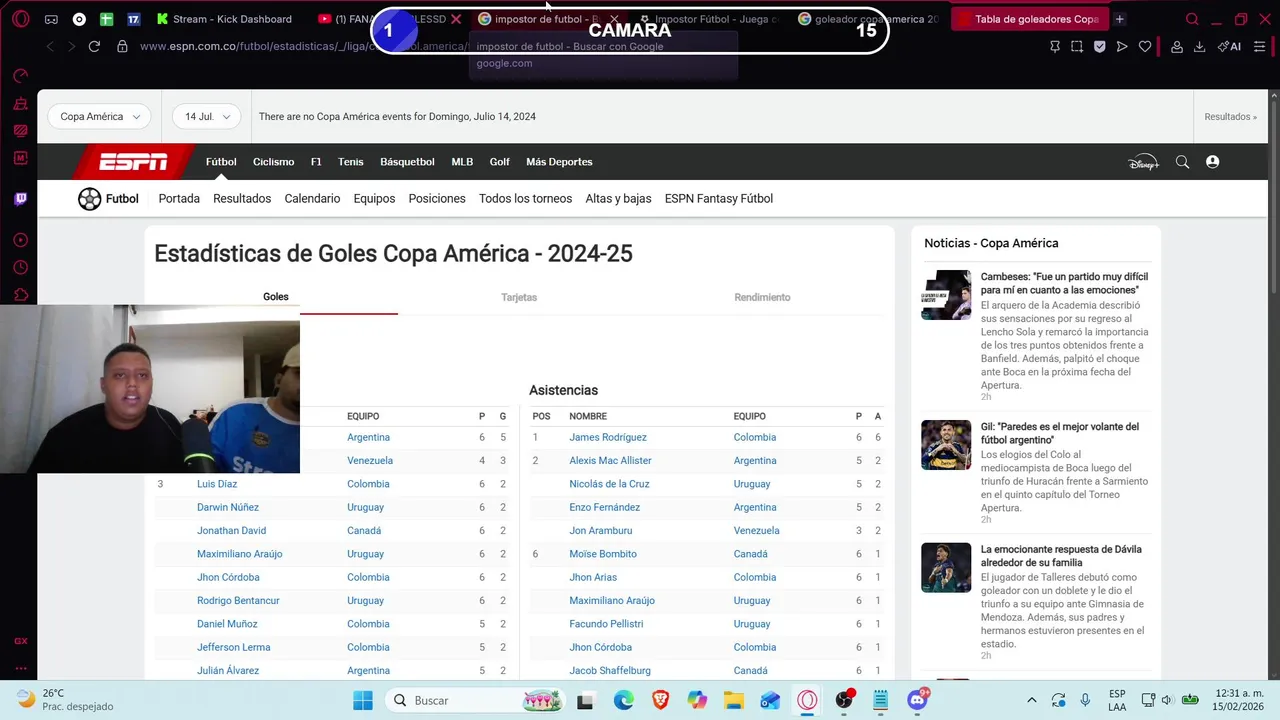The image size is (1280, 720).
Task: Open clock and date in system tray
Action: tap(1239, 700)
